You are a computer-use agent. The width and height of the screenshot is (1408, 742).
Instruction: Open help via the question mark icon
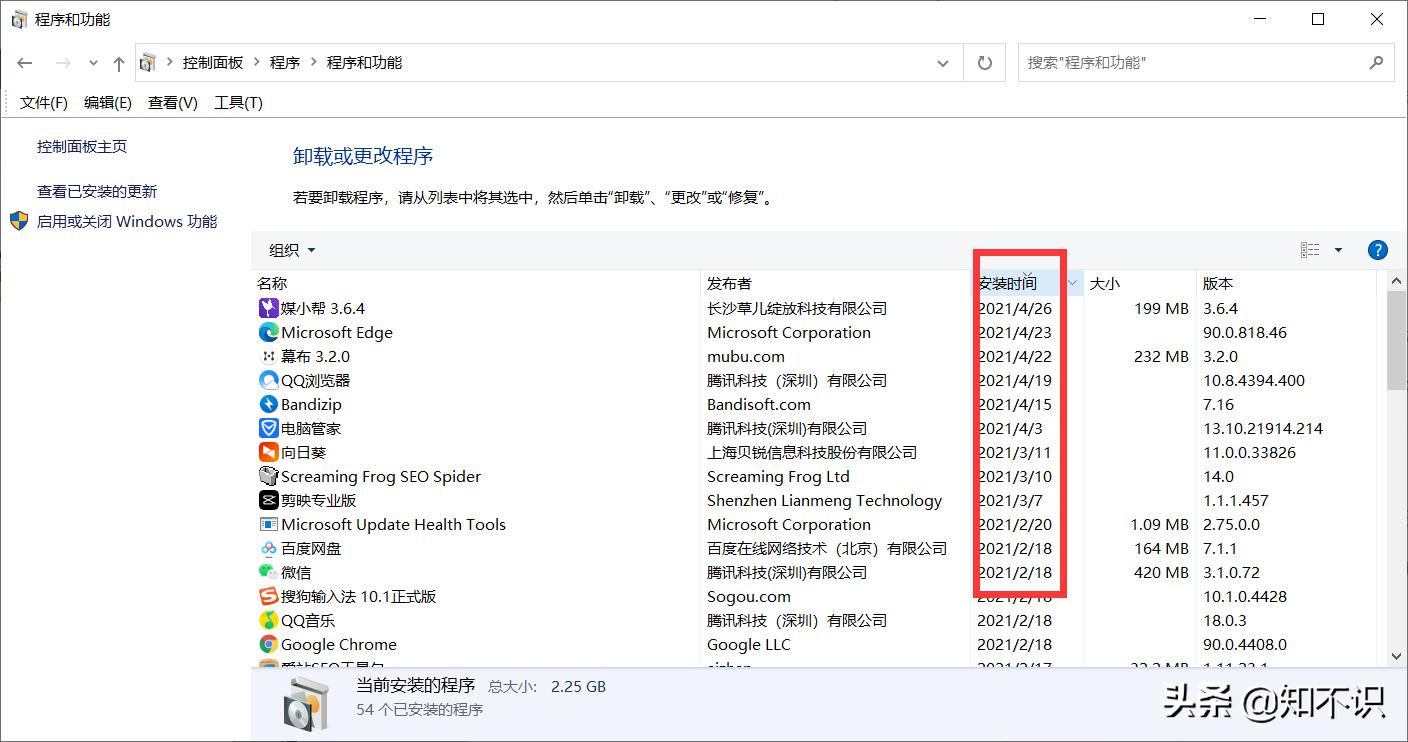tap(1377, 250)
